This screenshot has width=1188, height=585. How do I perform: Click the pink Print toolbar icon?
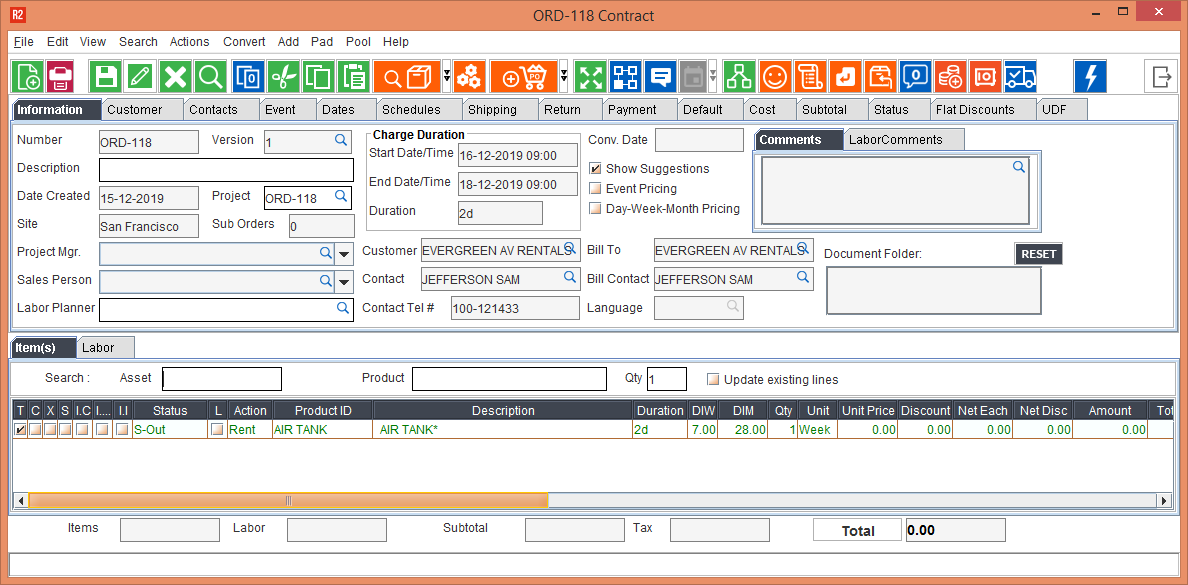click(60, 77)
